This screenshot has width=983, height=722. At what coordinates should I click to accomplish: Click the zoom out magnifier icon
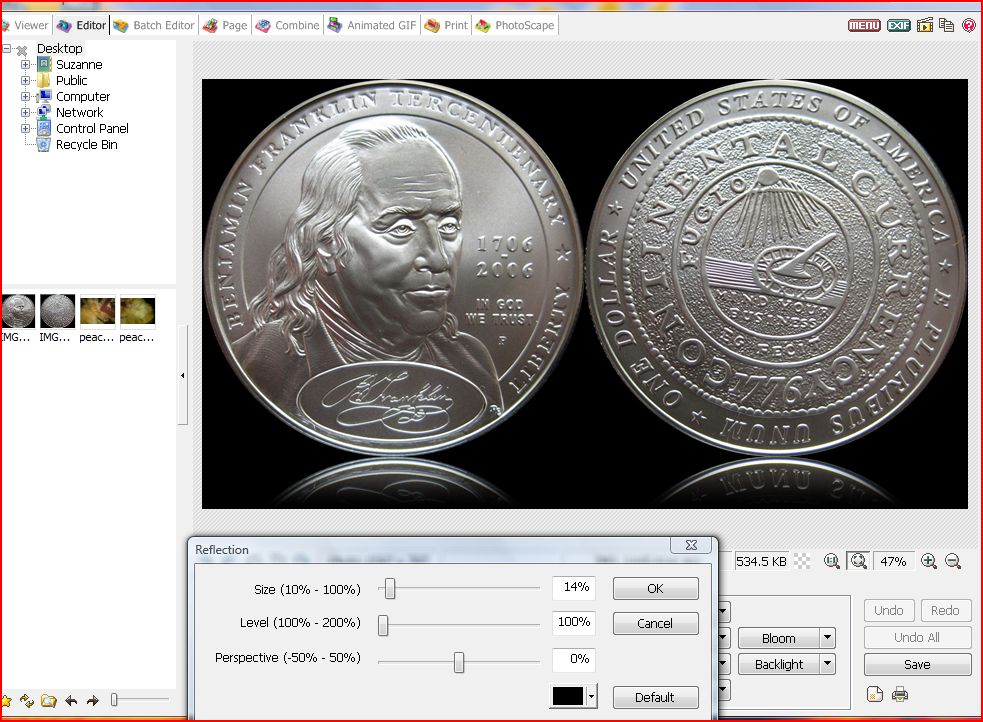coord(953,562)
